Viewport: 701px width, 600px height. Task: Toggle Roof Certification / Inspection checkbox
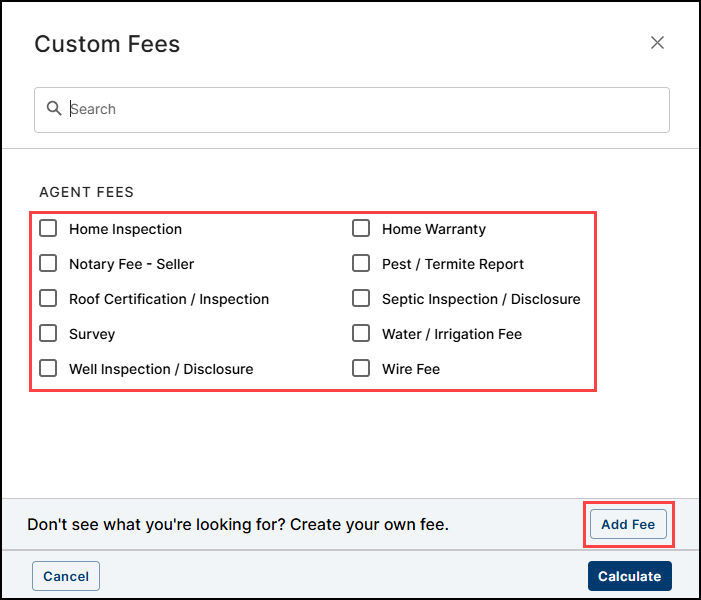tap(48, 299)
